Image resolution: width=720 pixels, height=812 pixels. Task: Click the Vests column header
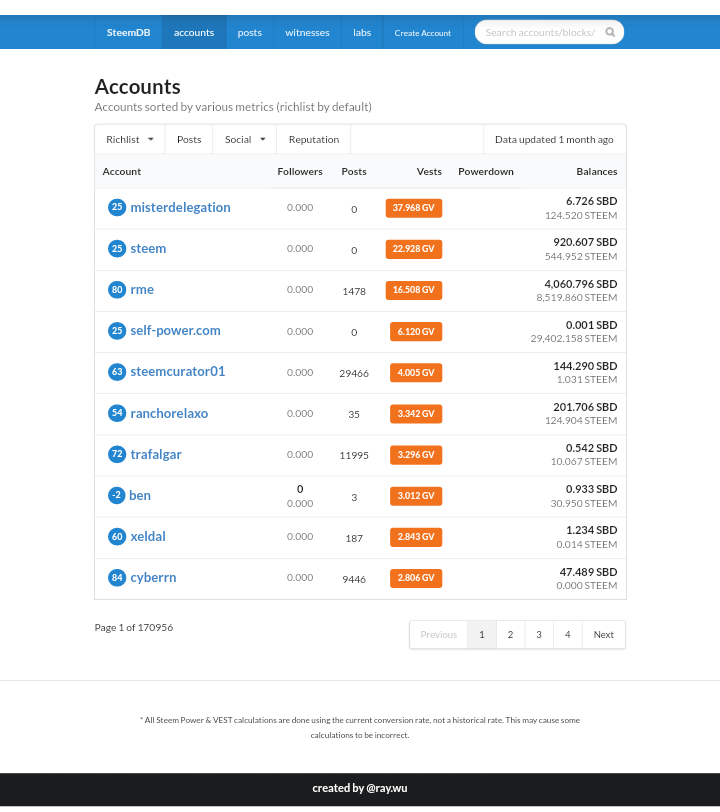[x=429, y=171]
